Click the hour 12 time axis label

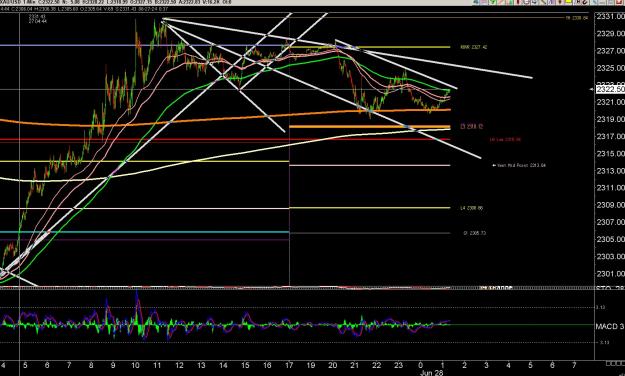[179, 365]
